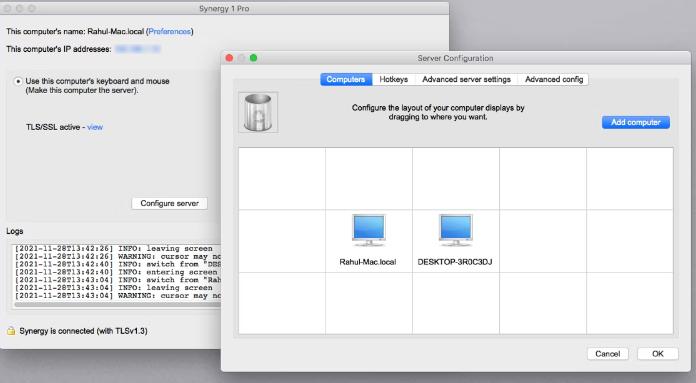Click the padlock icon beside Synergy is connected
This screenshot has width=696, height=383.
click(11, 331)
